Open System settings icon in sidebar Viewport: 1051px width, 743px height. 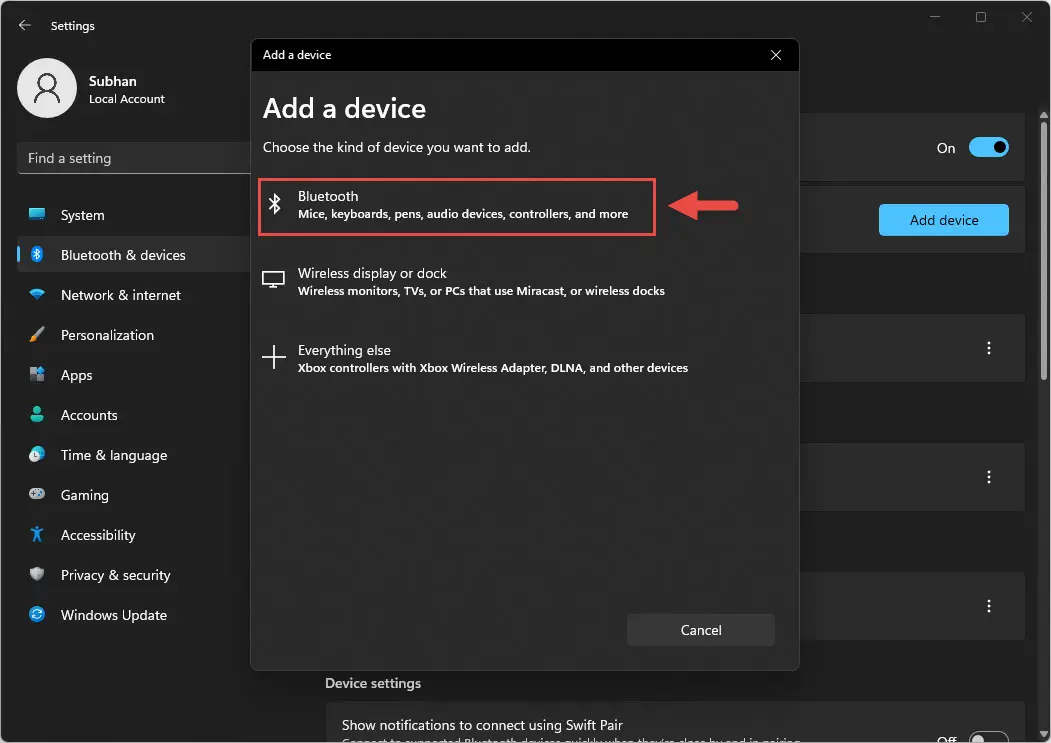click(x=37, y=215)
